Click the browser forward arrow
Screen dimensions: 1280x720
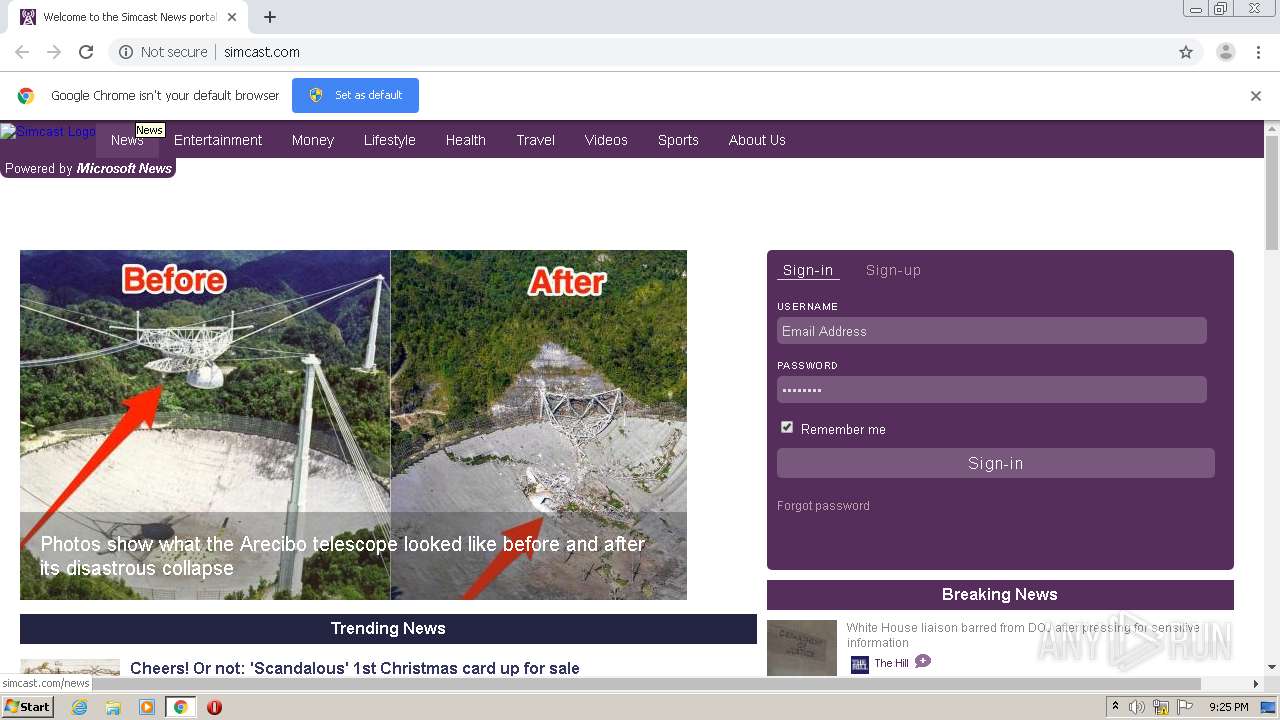(54, 52)
